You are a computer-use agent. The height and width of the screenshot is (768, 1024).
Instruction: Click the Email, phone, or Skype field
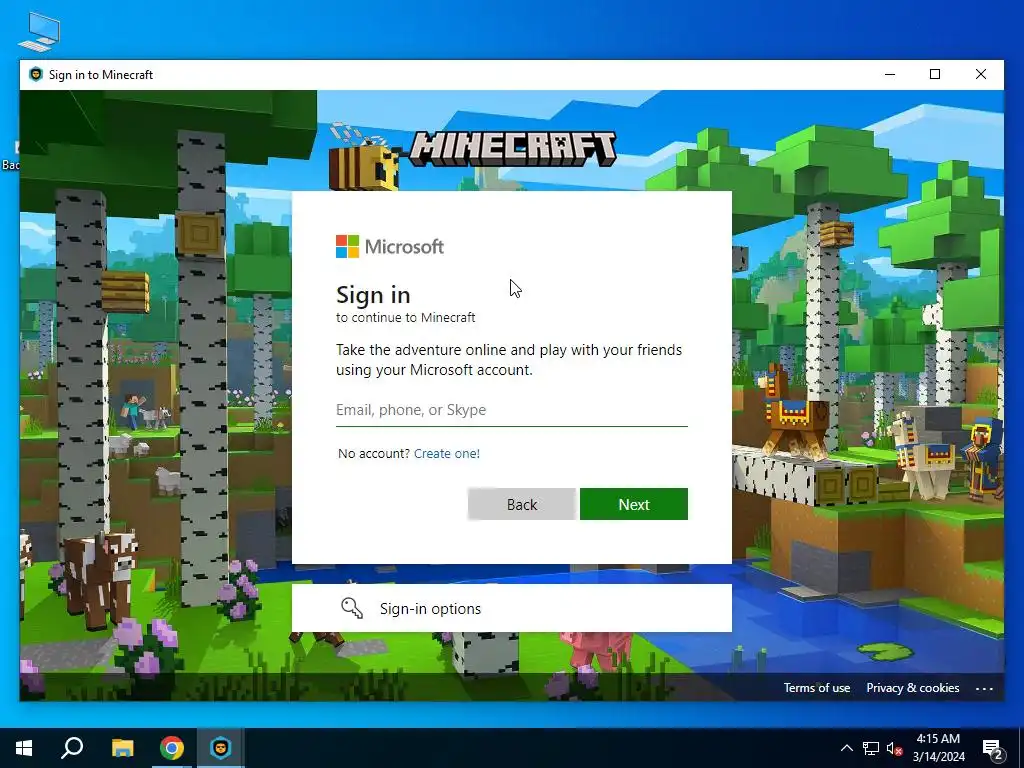click(x=511, y=410)
